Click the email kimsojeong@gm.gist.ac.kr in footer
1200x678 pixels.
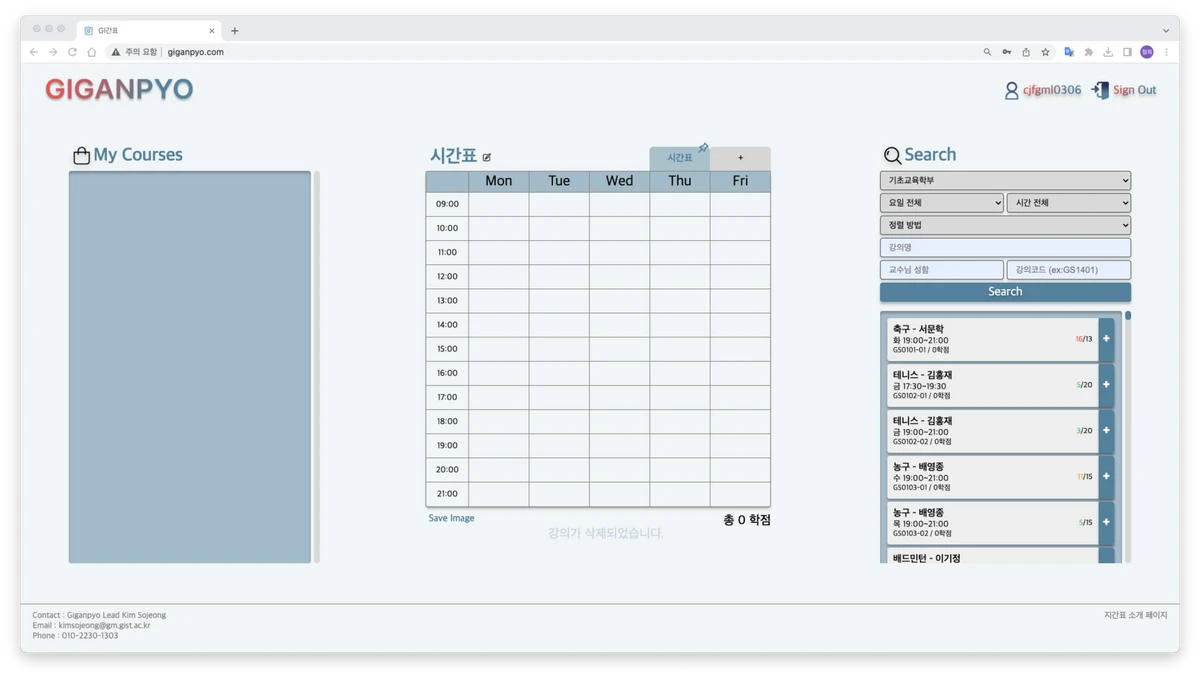(104, 625)
